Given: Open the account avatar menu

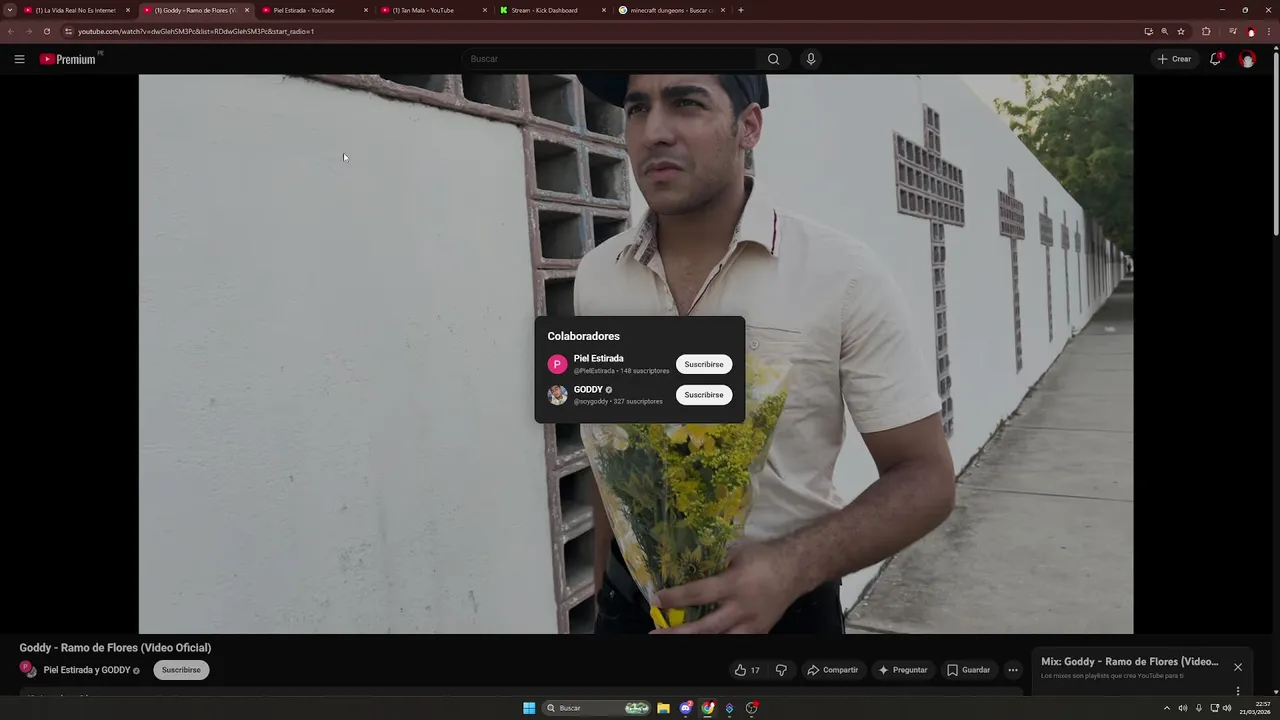Looking at the screenshot, I should [x=1247, y=59].
